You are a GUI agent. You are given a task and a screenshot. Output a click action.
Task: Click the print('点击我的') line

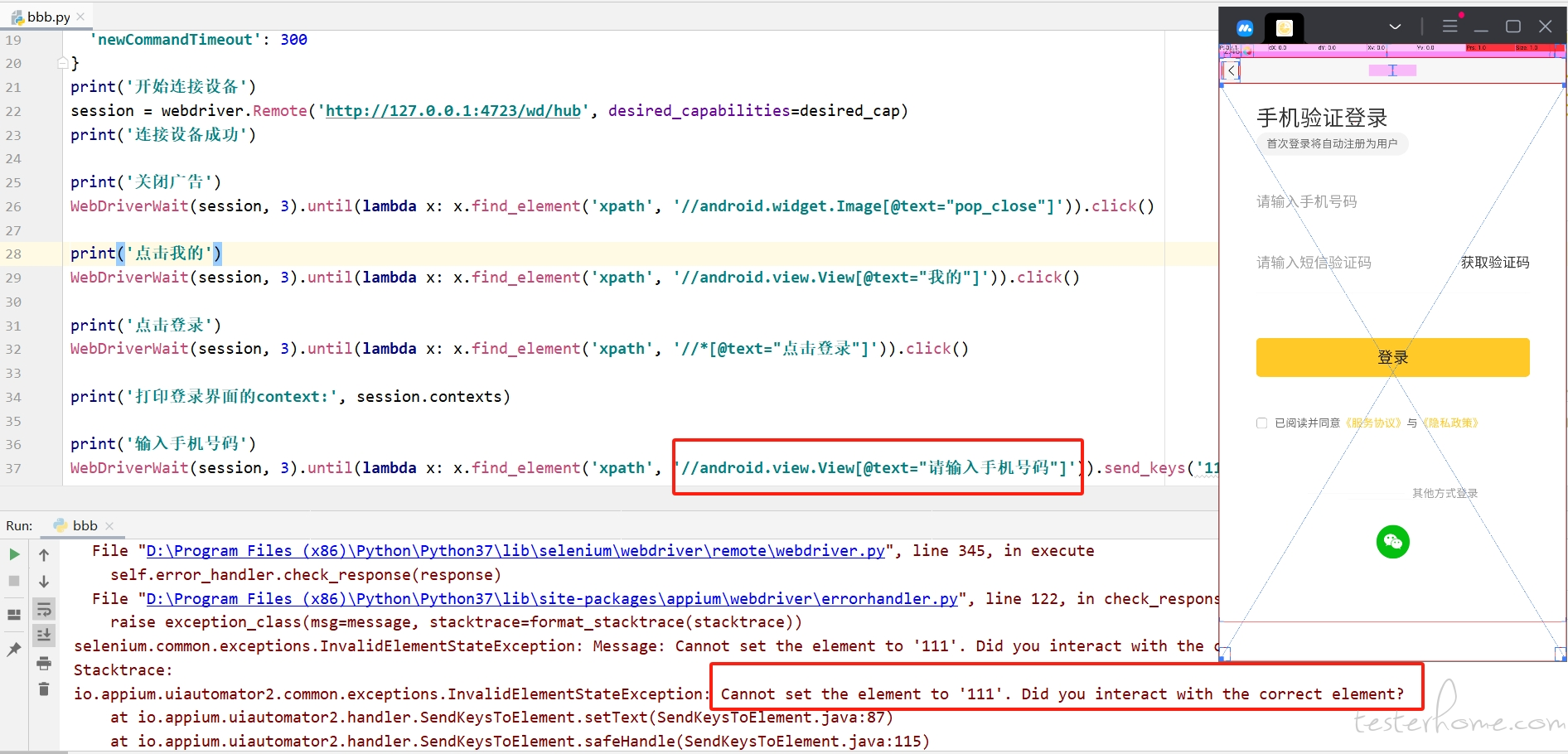point(146,254)
